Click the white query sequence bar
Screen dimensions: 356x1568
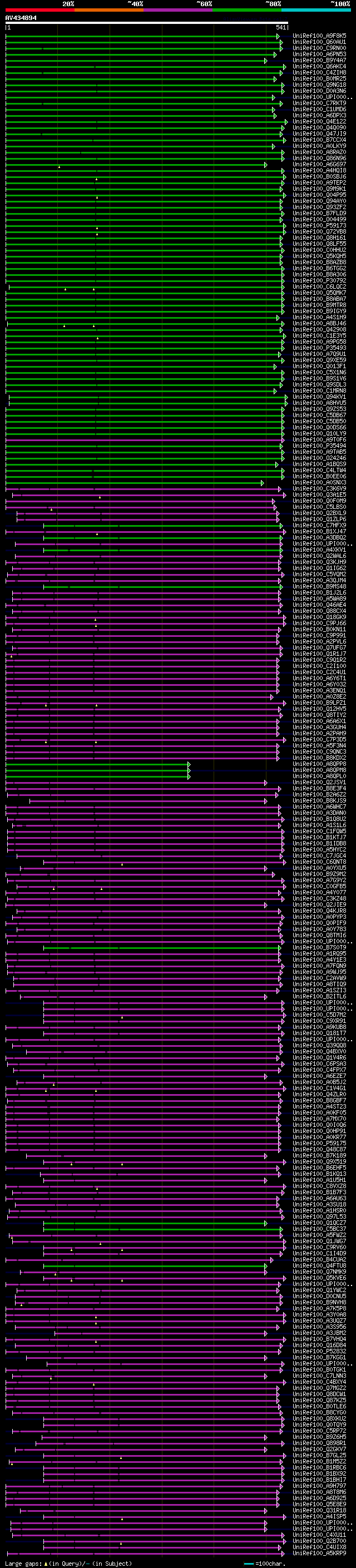(147, 23)
